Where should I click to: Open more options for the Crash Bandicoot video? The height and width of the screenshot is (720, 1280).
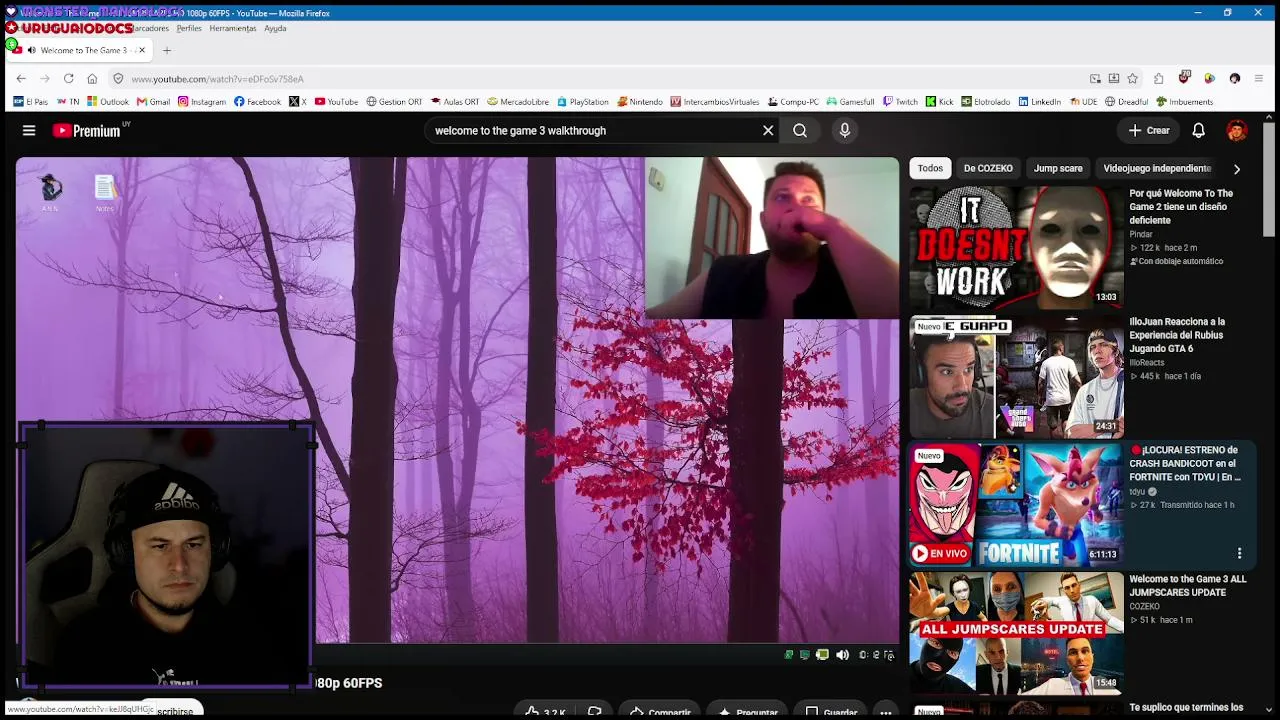1239,553
